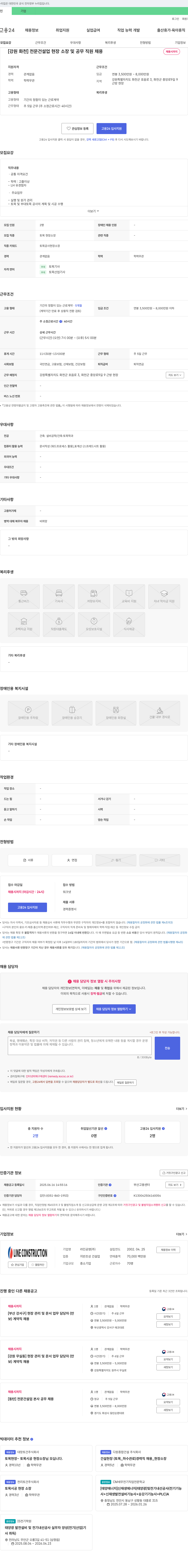Open [용인] 전문건설업 본사 공무 채용

coord(31,1399)
